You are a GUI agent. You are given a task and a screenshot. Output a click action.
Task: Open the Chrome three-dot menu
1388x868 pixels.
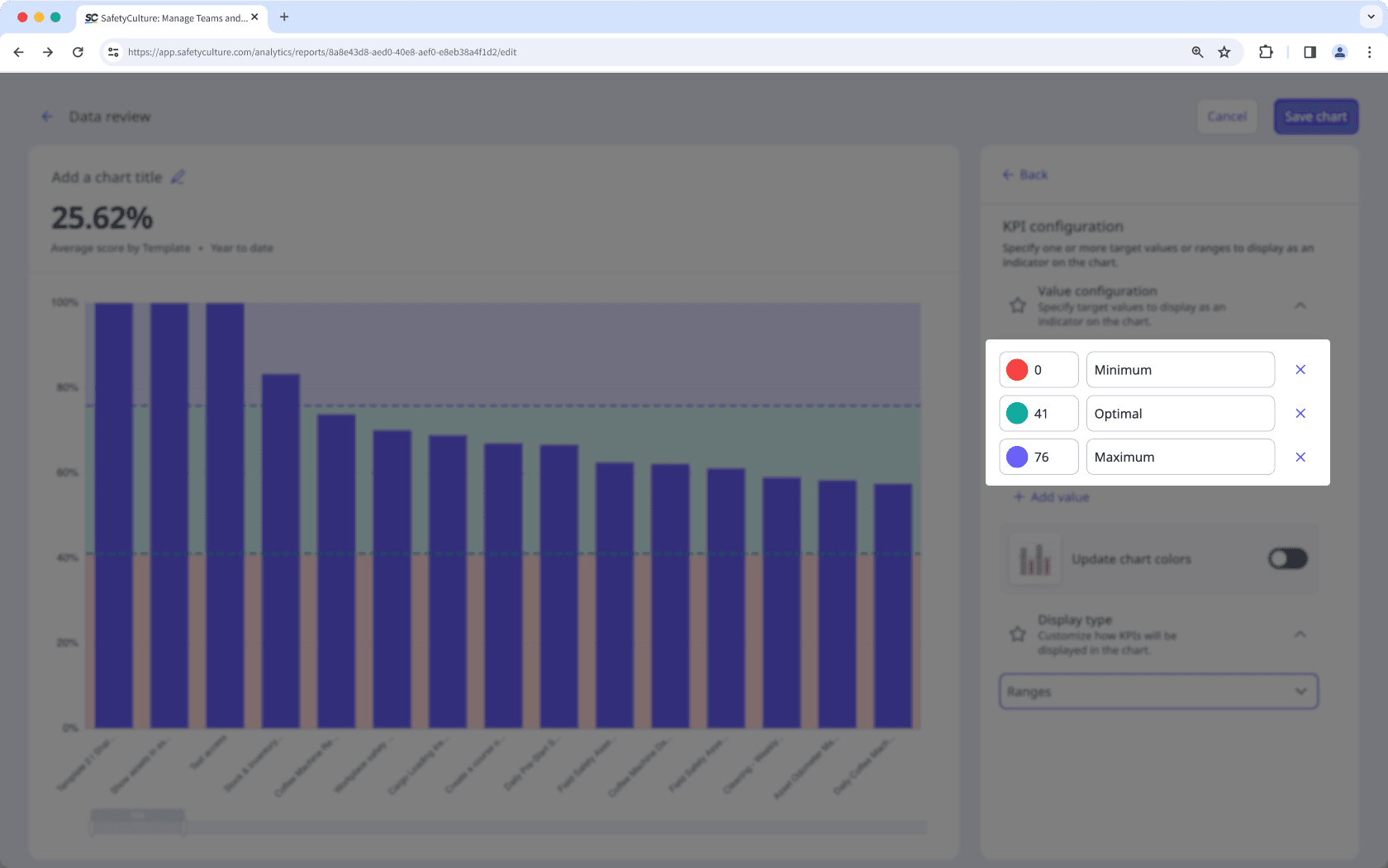tap(1371, 51)
